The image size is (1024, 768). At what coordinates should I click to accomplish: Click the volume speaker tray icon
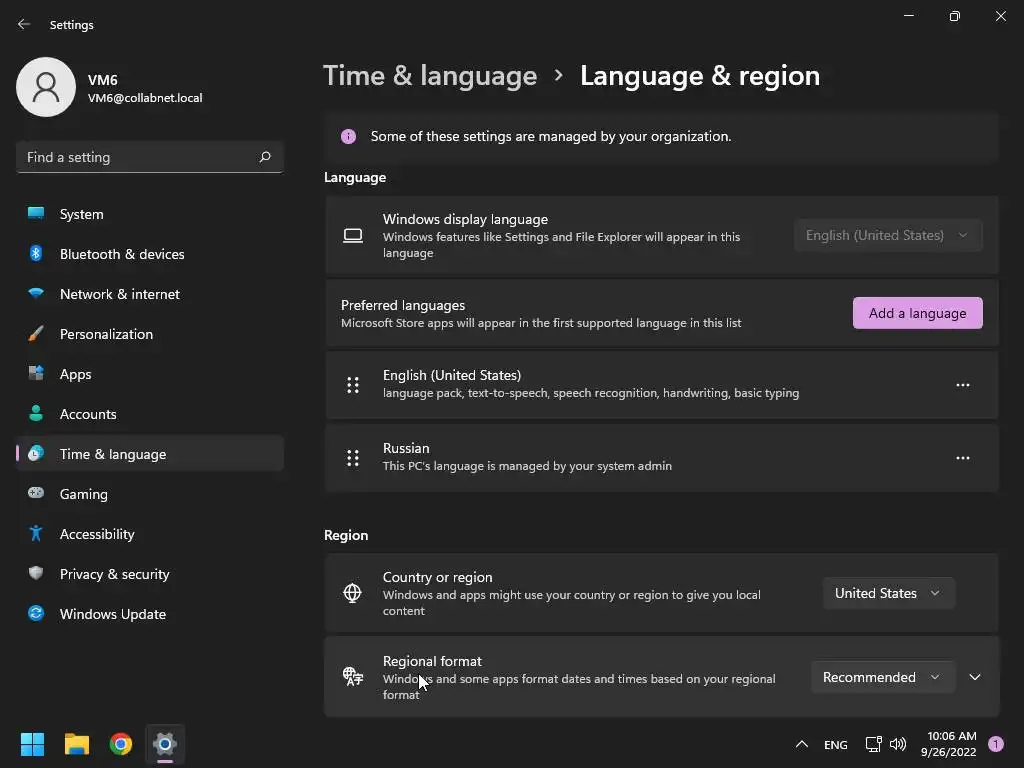click(898, 744)
